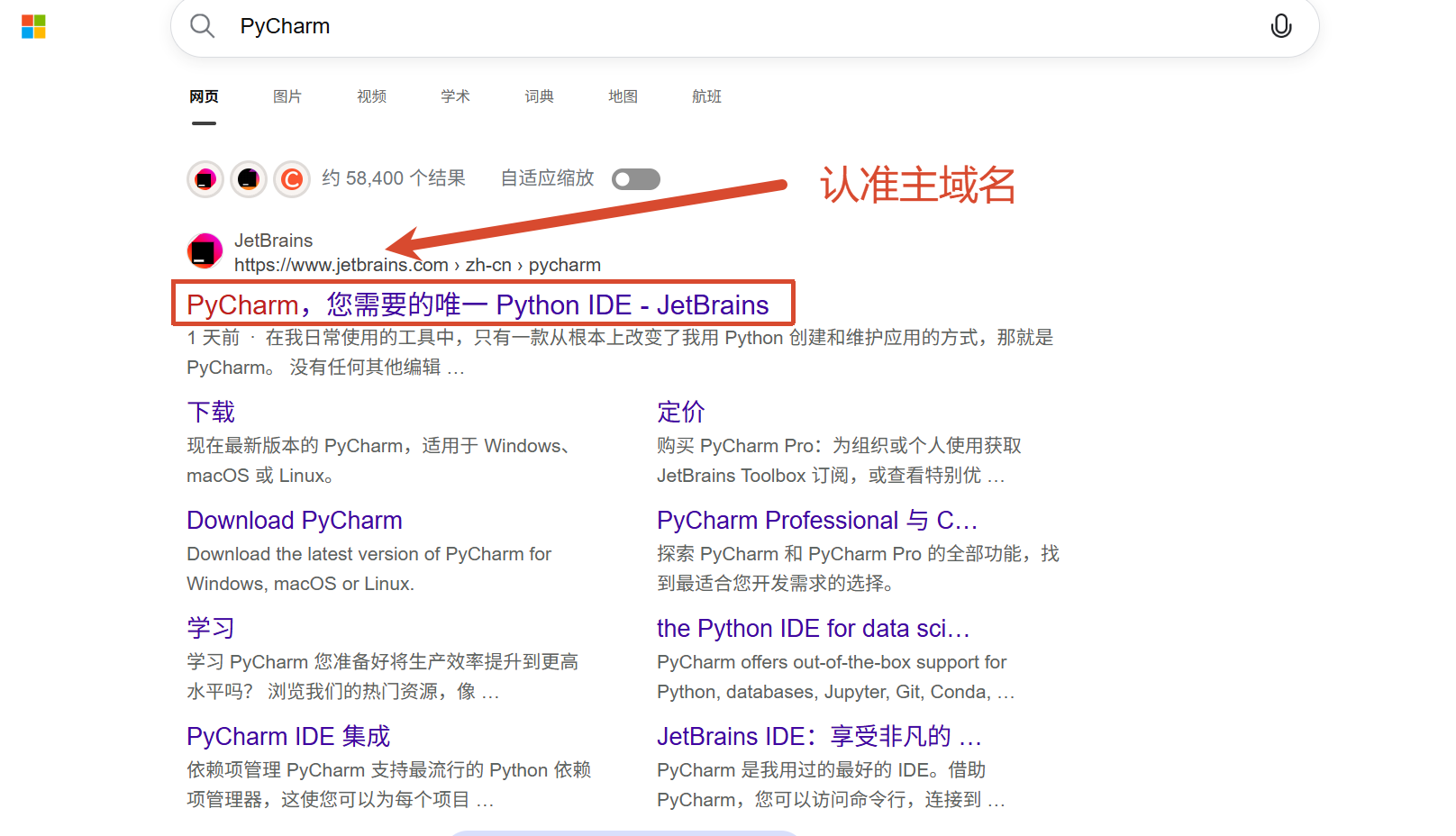The height and width of the screenshot is (836, 1456).
Task: Go to the 词典 tab
Action: (x=539, y=96)
